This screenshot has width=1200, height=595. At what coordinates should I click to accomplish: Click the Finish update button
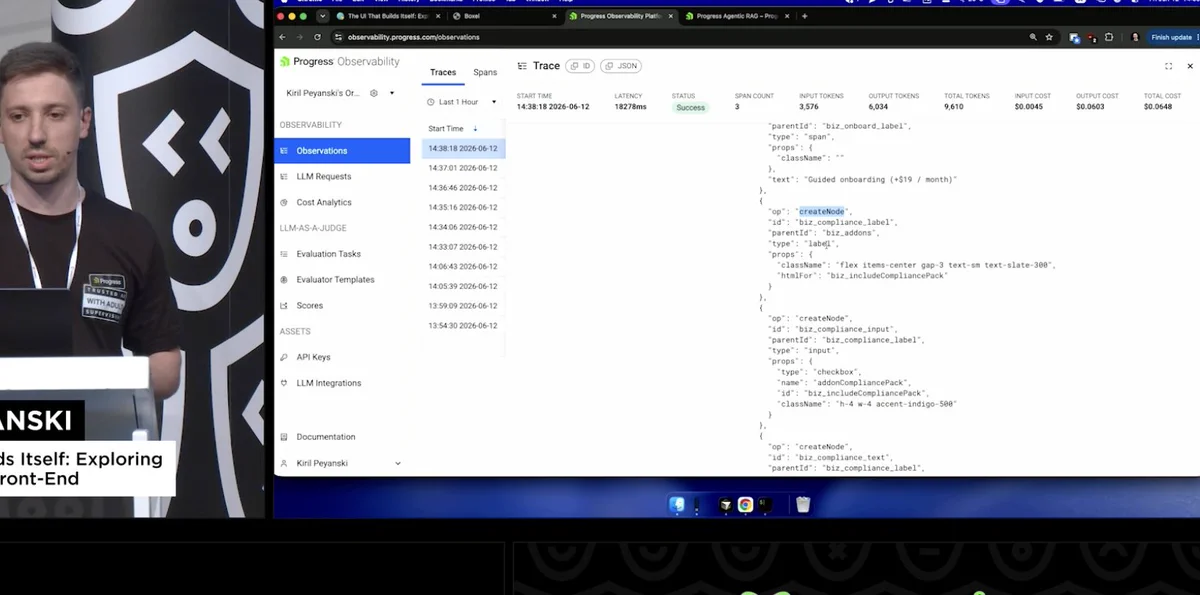[x=1171, y=37]
